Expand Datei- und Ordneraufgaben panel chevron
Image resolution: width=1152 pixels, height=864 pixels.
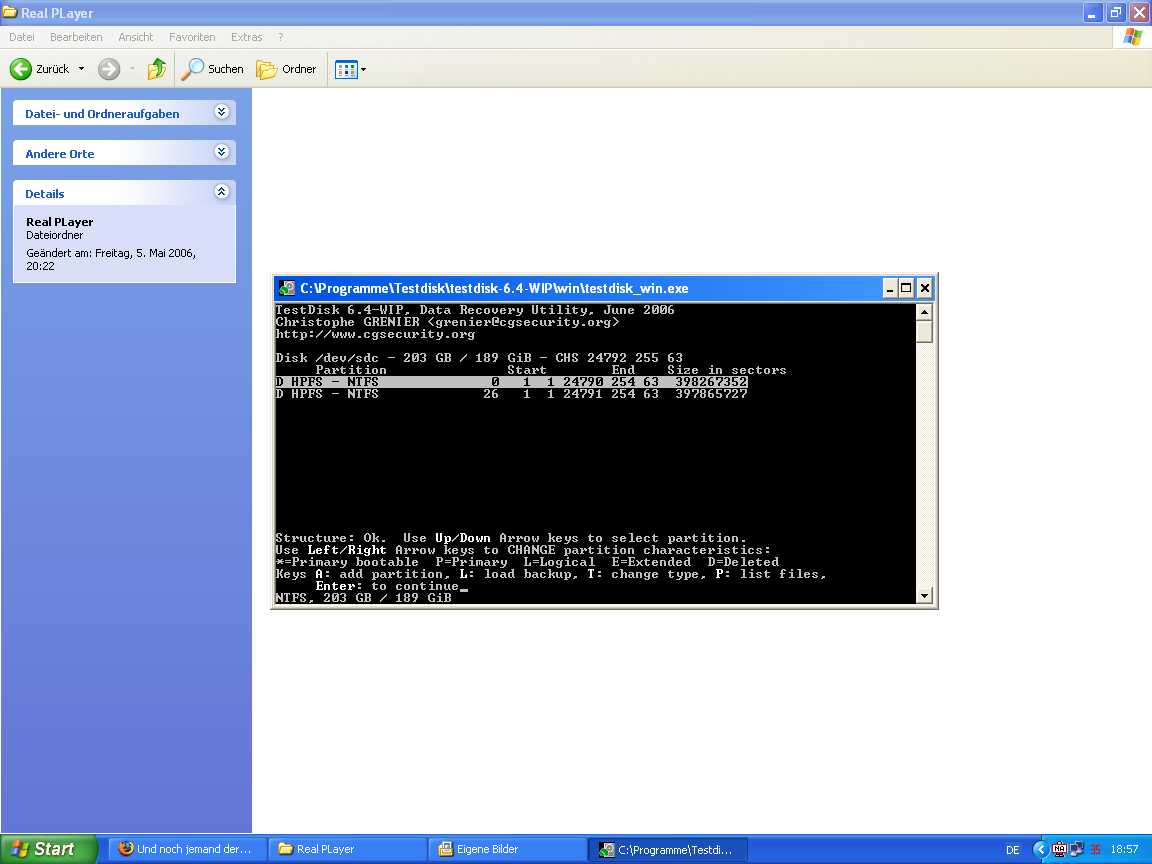coord(221,112)
